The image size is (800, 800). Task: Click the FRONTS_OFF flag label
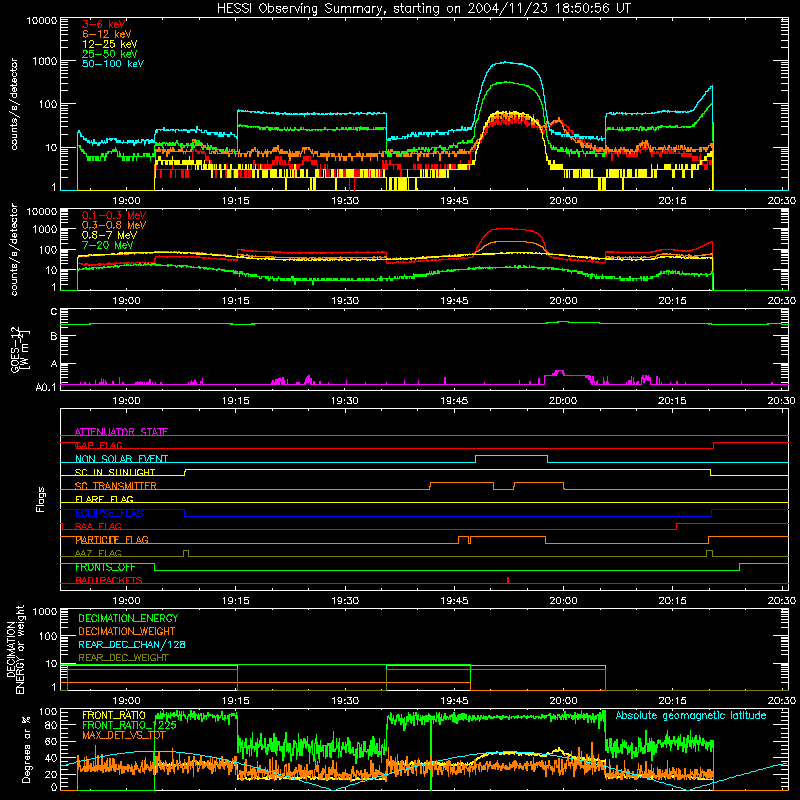(105, 567)
